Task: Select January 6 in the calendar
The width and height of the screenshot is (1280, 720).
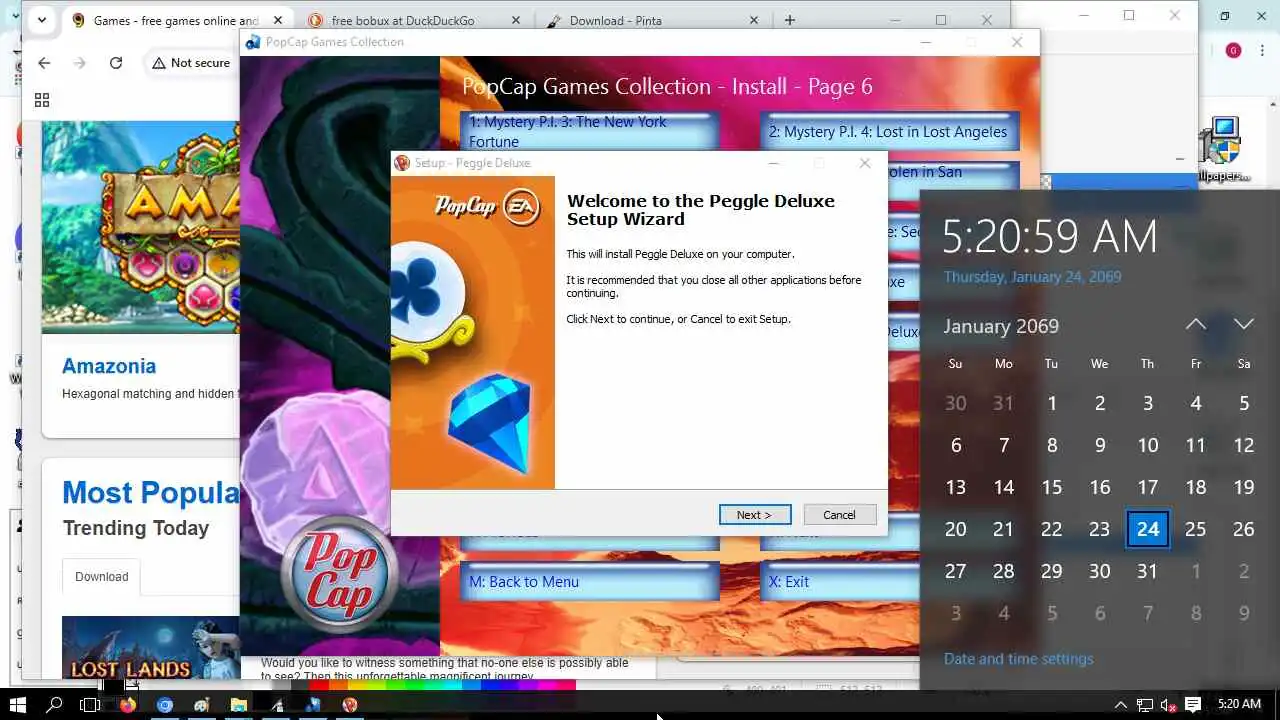Action: (x=956, y=445)
